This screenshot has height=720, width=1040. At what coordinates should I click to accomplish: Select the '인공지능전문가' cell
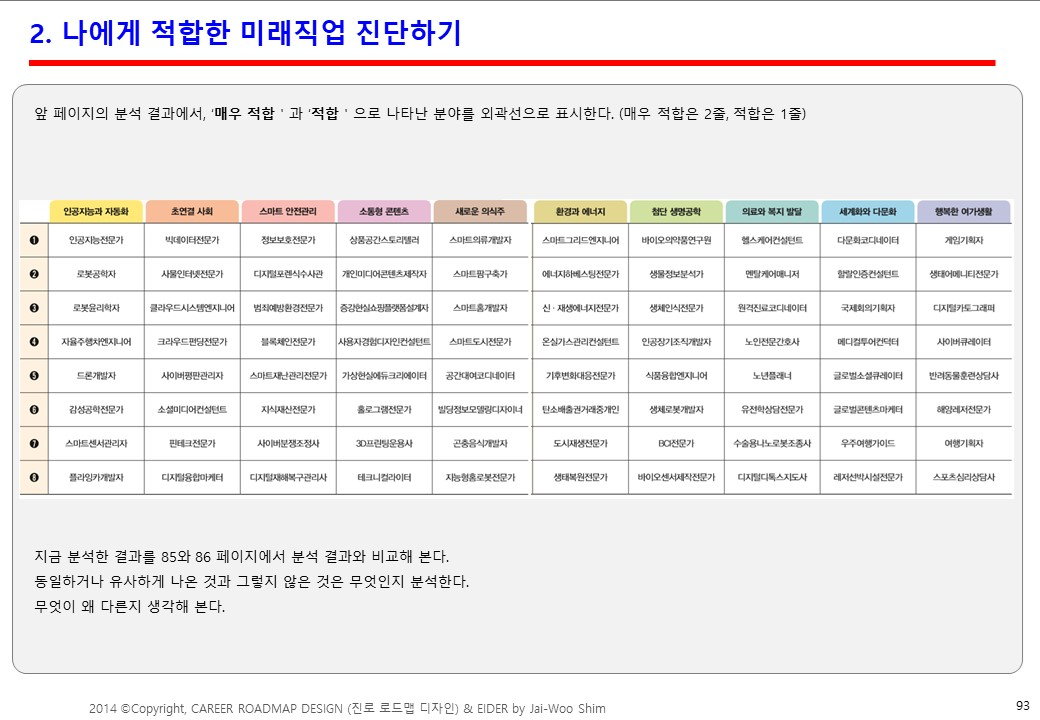point(96,240)
